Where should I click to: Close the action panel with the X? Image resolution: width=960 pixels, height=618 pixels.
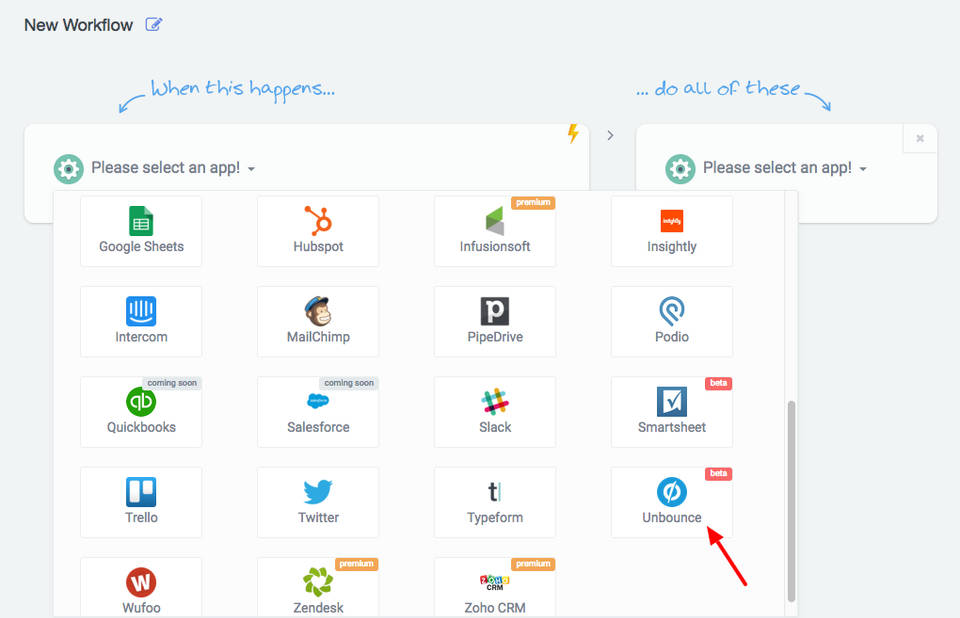pos(920,139)
